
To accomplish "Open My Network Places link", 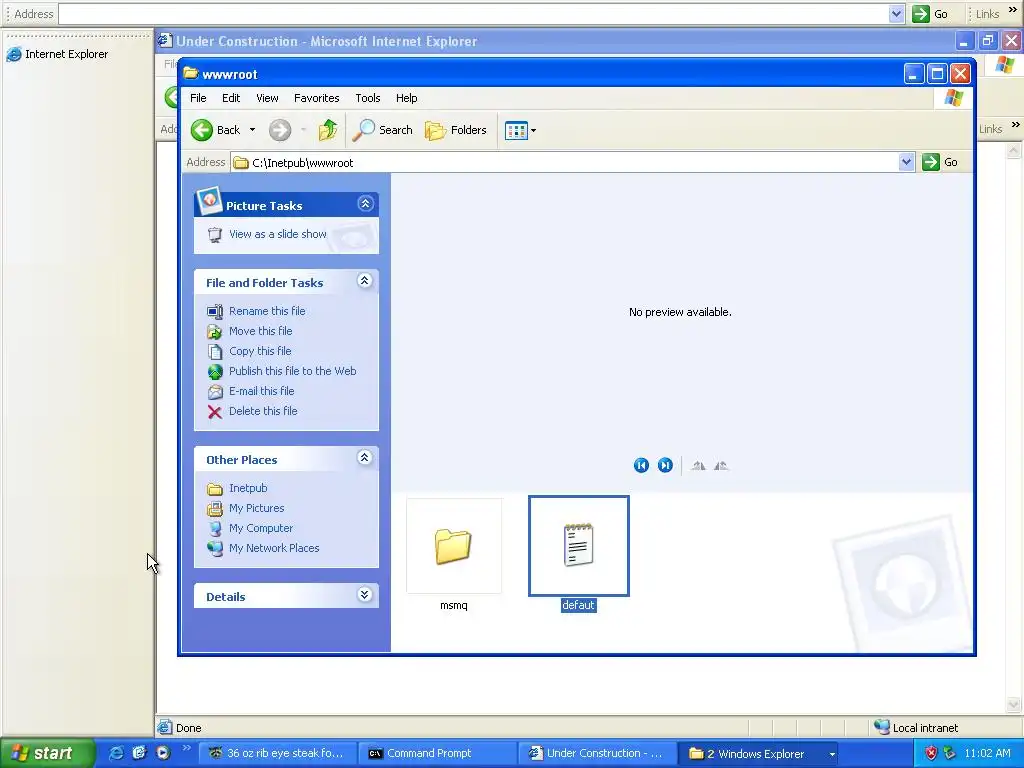I will 274,548.
